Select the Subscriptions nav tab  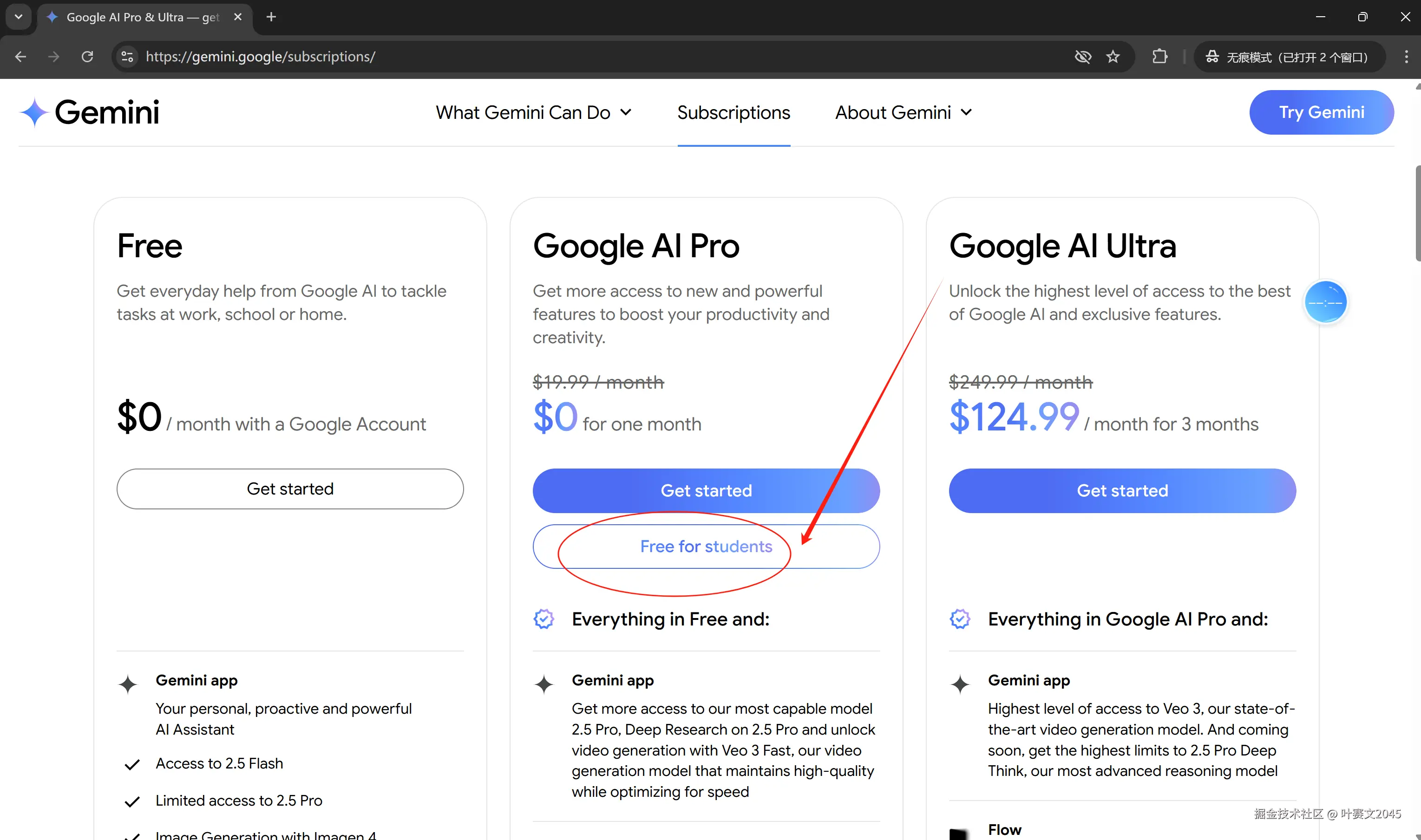[x=733, y=113]
